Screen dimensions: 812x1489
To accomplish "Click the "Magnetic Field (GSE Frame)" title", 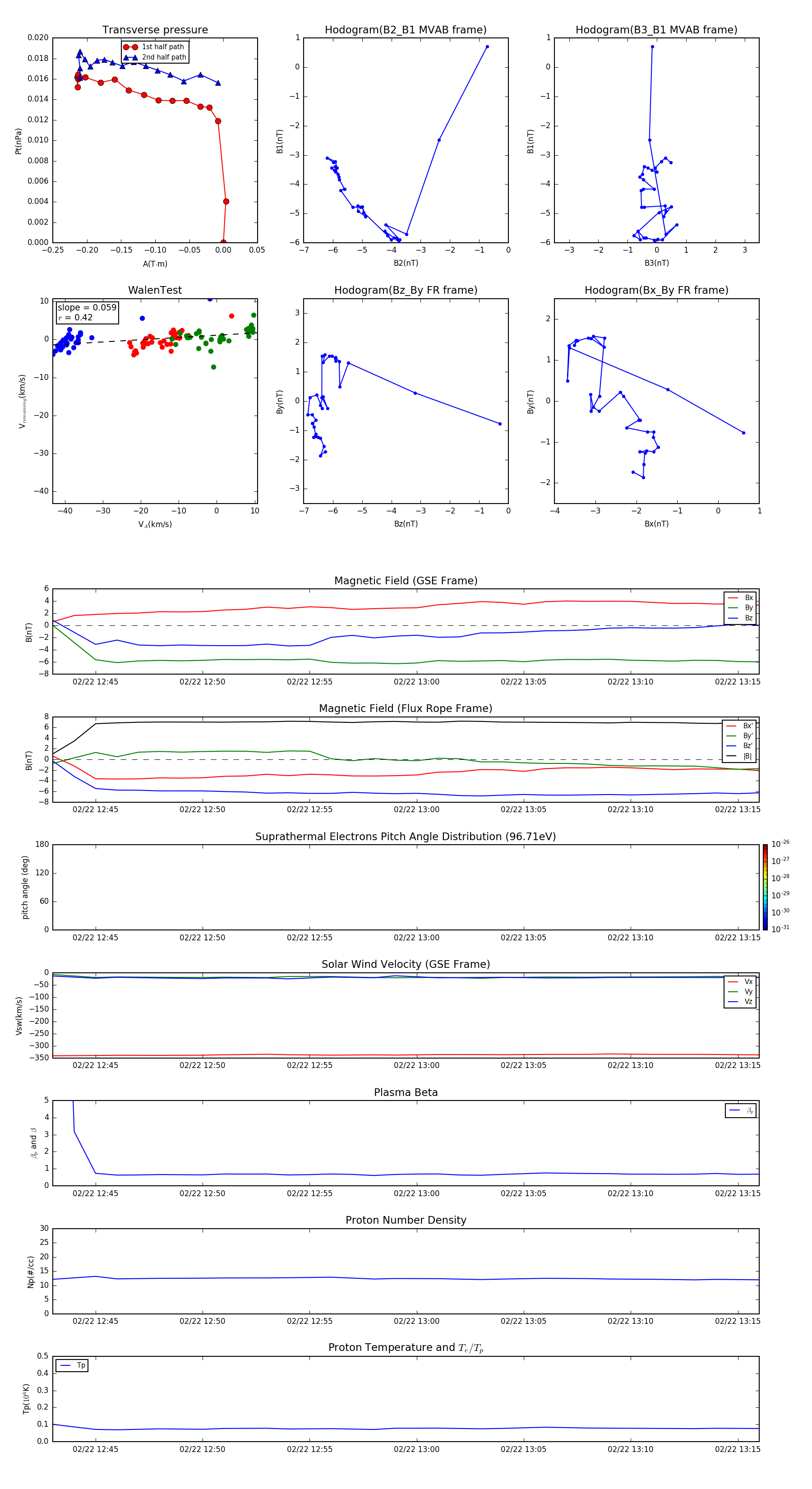I will tap(406, 580).
